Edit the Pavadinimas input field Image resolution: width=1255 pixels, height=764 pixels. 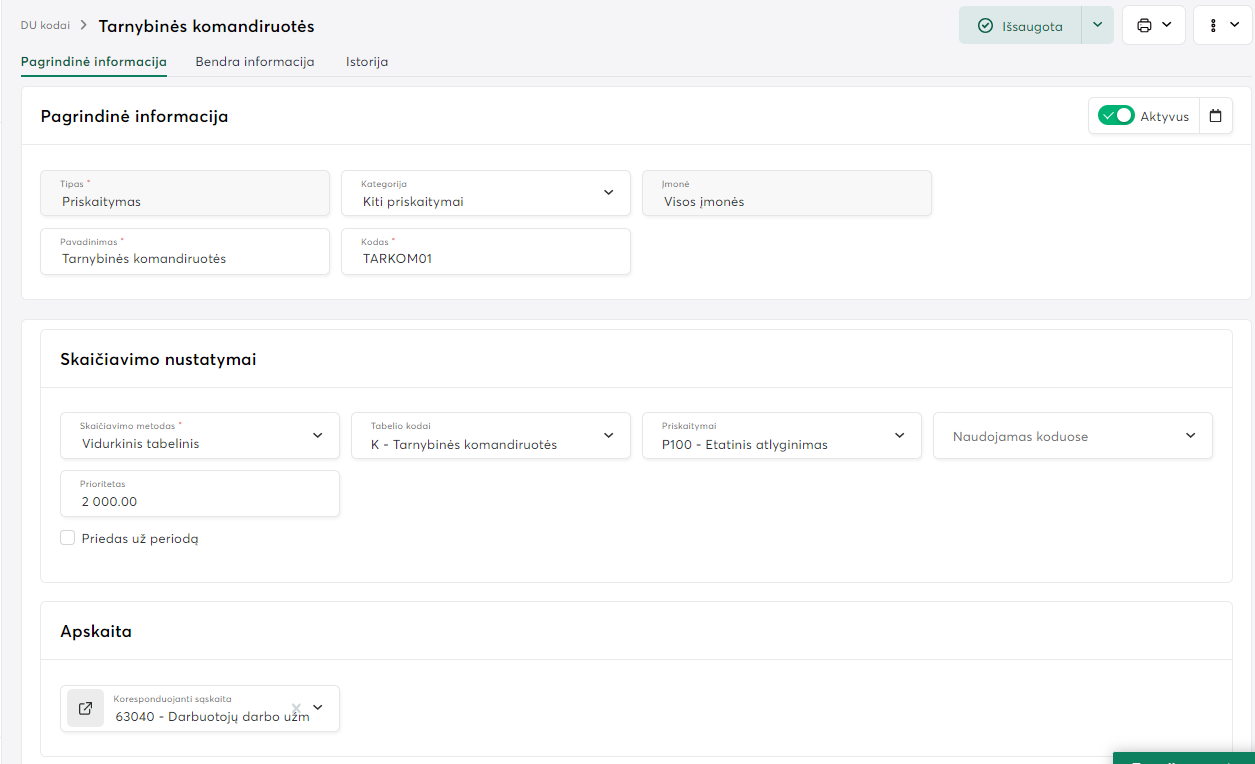pyautogui.click(x=185, y=251)
